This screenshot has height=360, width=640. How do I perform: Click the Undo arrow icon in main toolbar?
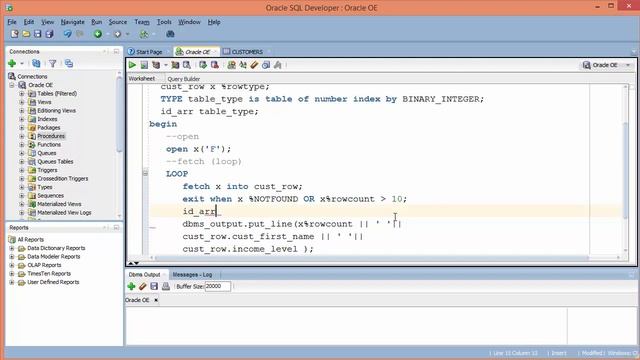tap(68, 34)
